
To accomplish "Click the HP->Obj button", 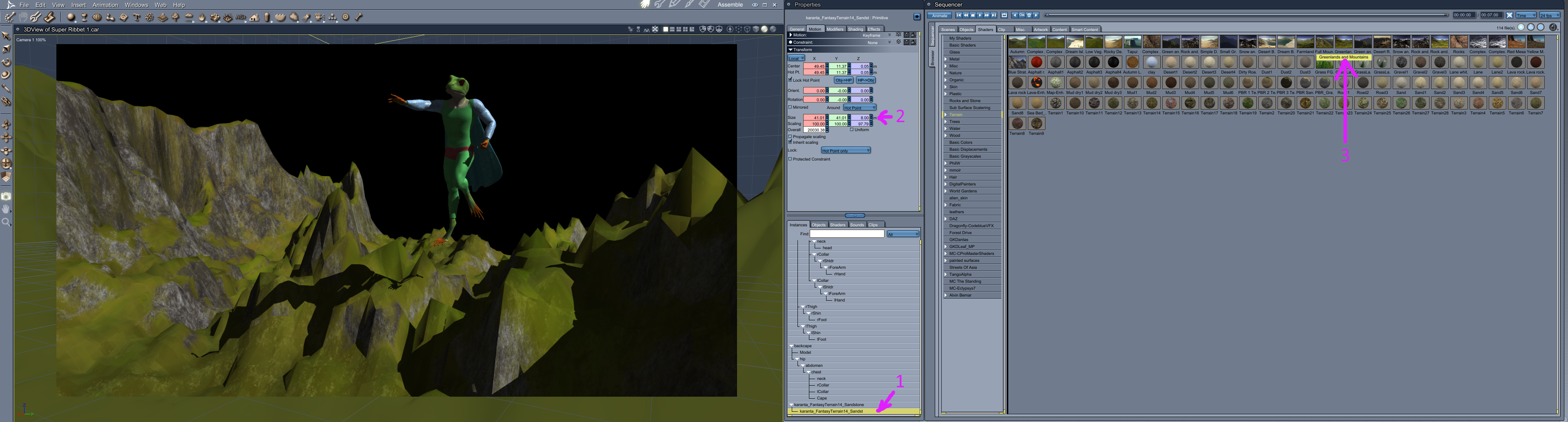I will click(866, 80).
